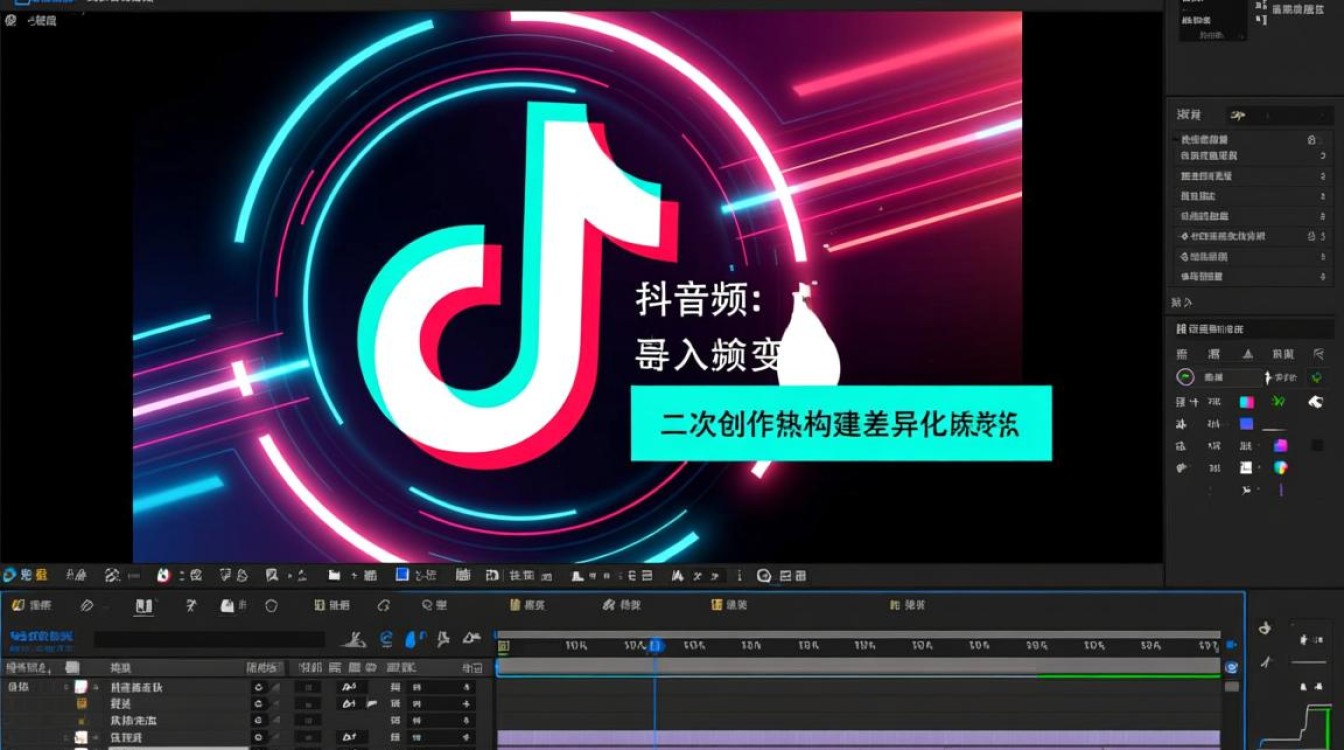
Task: Click the bottom-left app logo button
Action: [12, 575]
